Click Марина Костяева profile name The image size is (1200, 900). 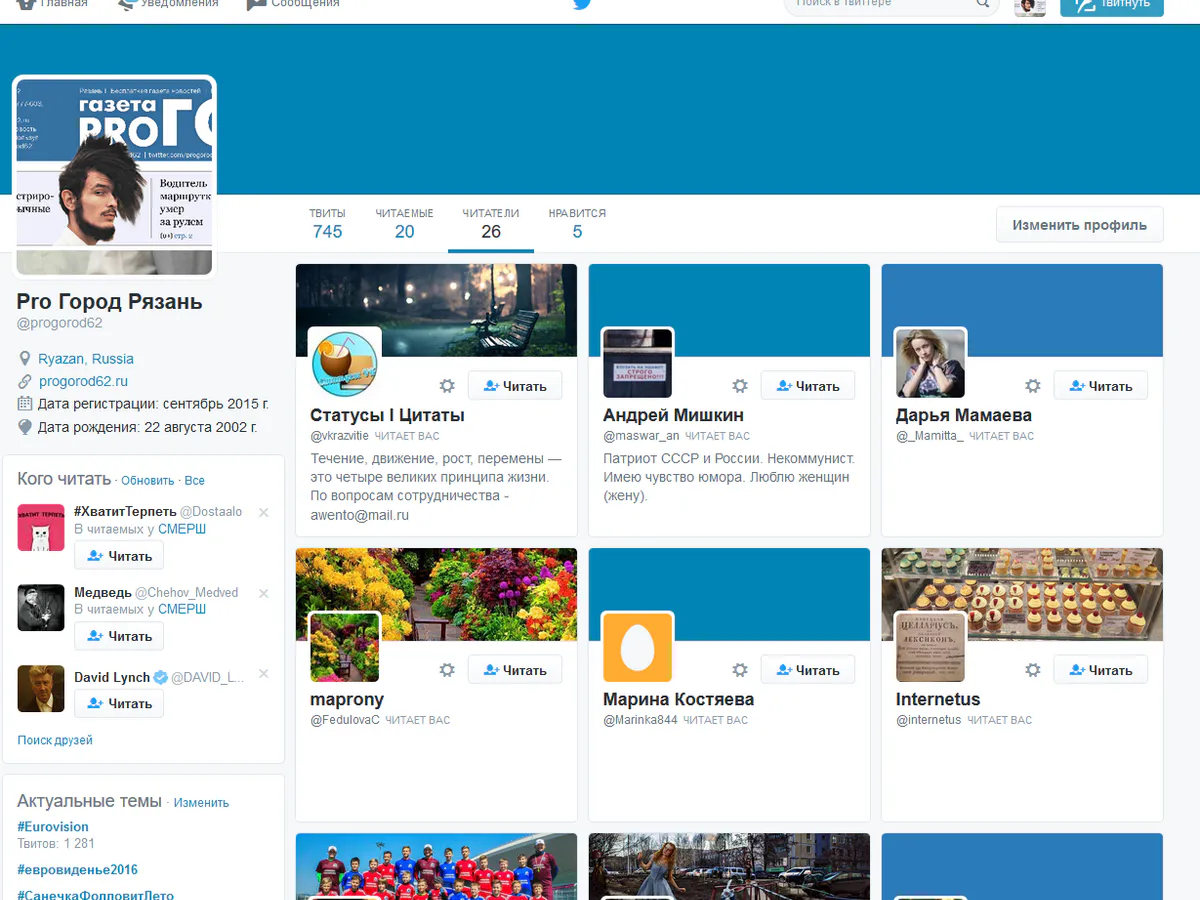click(678, 699)
